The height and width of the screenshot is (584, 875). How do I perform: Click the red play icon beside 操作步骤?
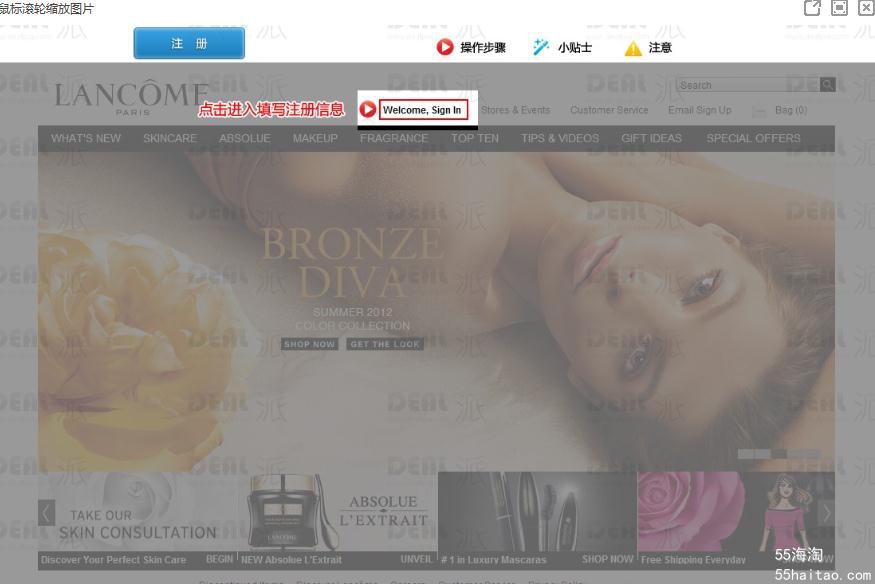(x=445, y=47)
